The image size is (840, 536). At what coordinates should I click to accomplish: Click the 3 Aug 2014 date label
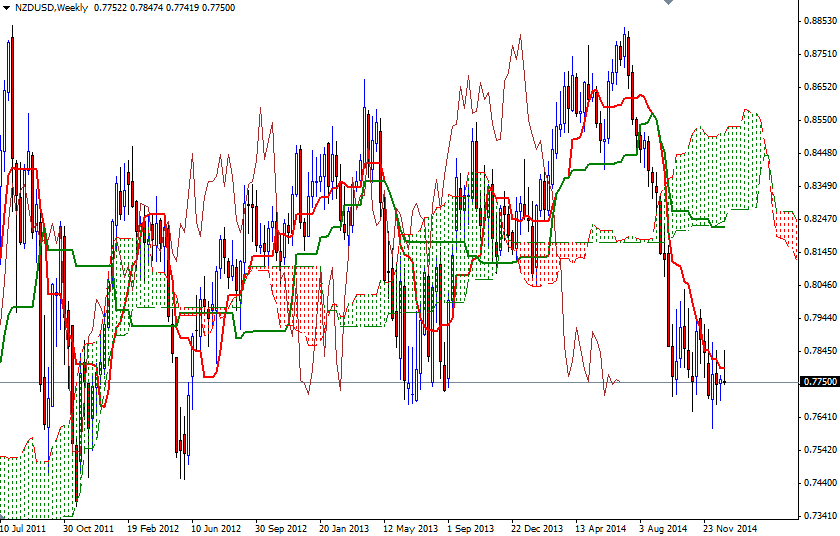click(x=663, y=529)
